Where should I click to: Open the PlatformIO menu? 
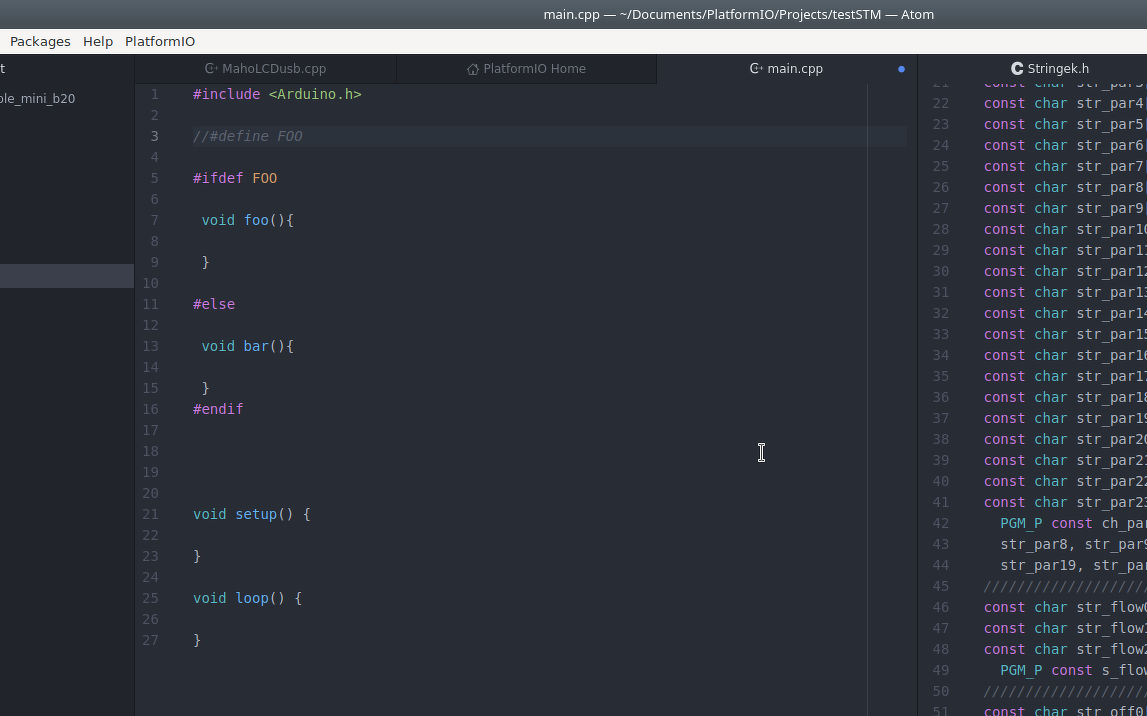(x=160, y=41)
